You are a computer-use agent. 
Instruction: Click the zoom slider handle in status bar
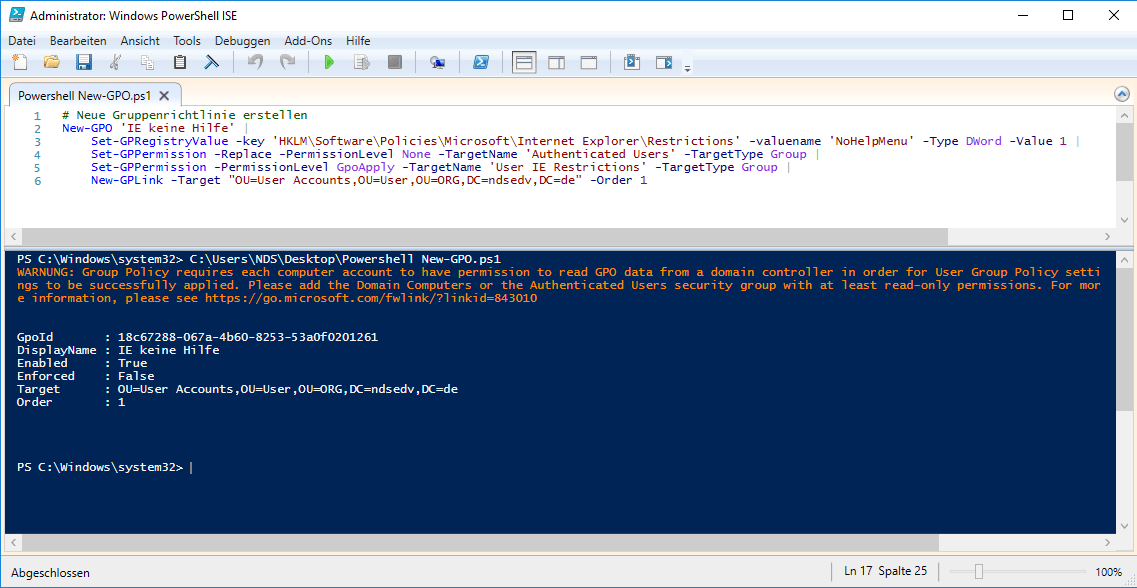pyautogui.click(x=979, y=572)
